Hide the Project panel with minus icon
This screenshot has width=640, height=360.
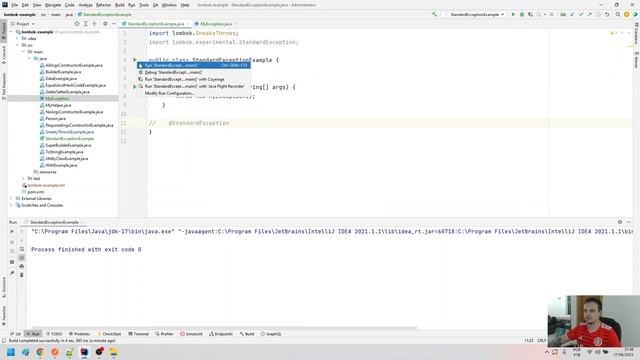click(x=114, y=24)
